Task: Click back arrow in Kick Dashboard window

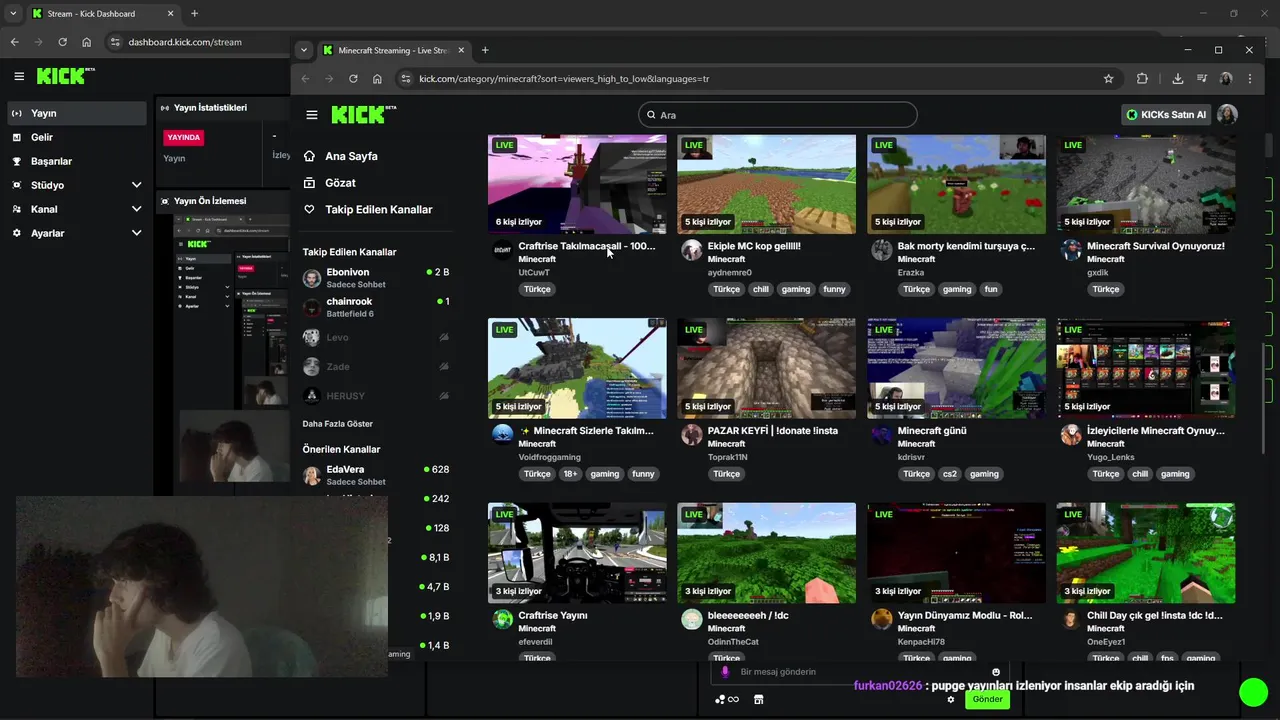Action: coord(15,42)
